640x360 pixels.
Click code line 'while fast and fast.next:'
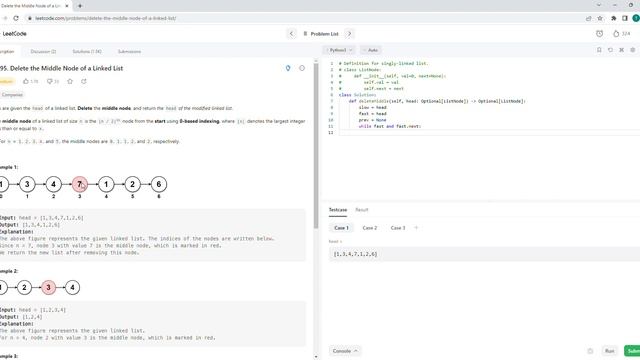pyautogui.click(x=389, y=126)
